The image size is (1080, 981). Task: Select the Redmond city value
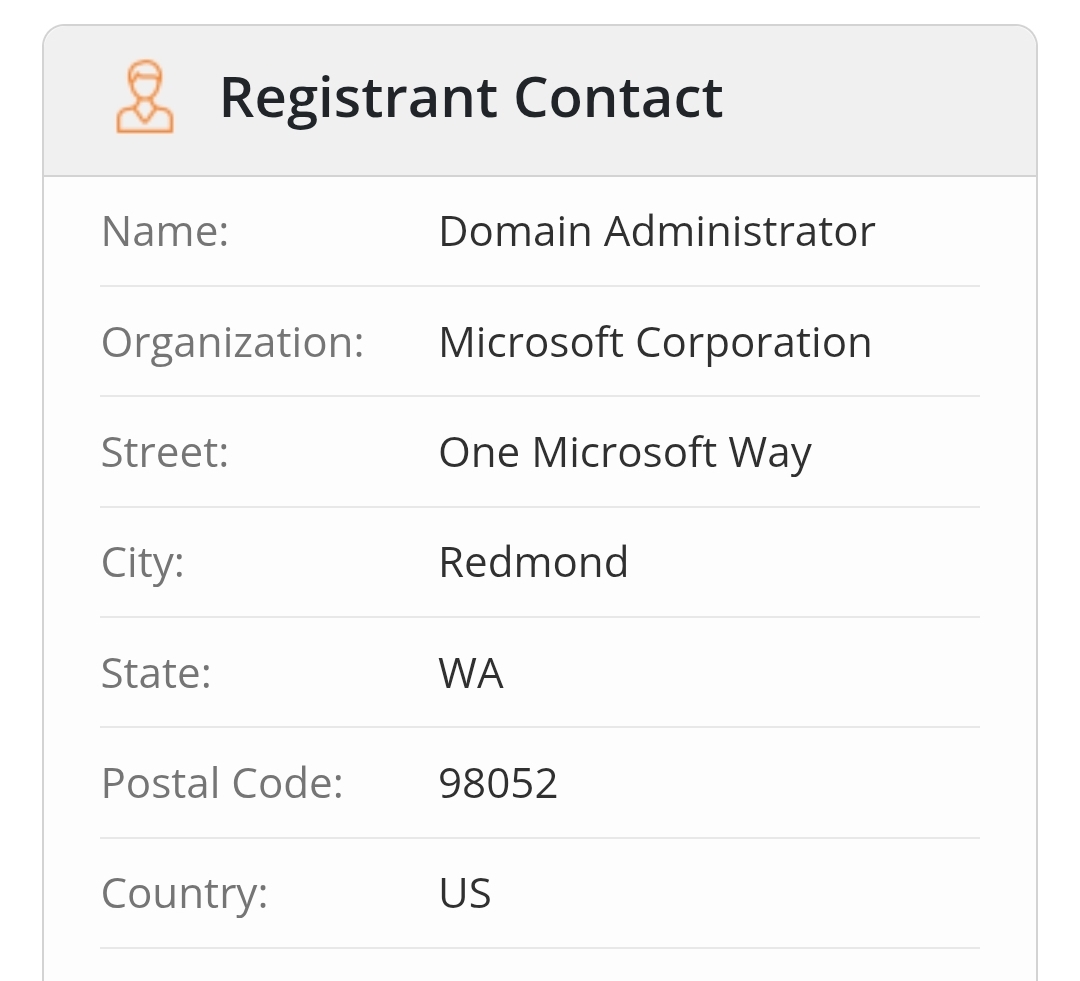pos(533,563)
